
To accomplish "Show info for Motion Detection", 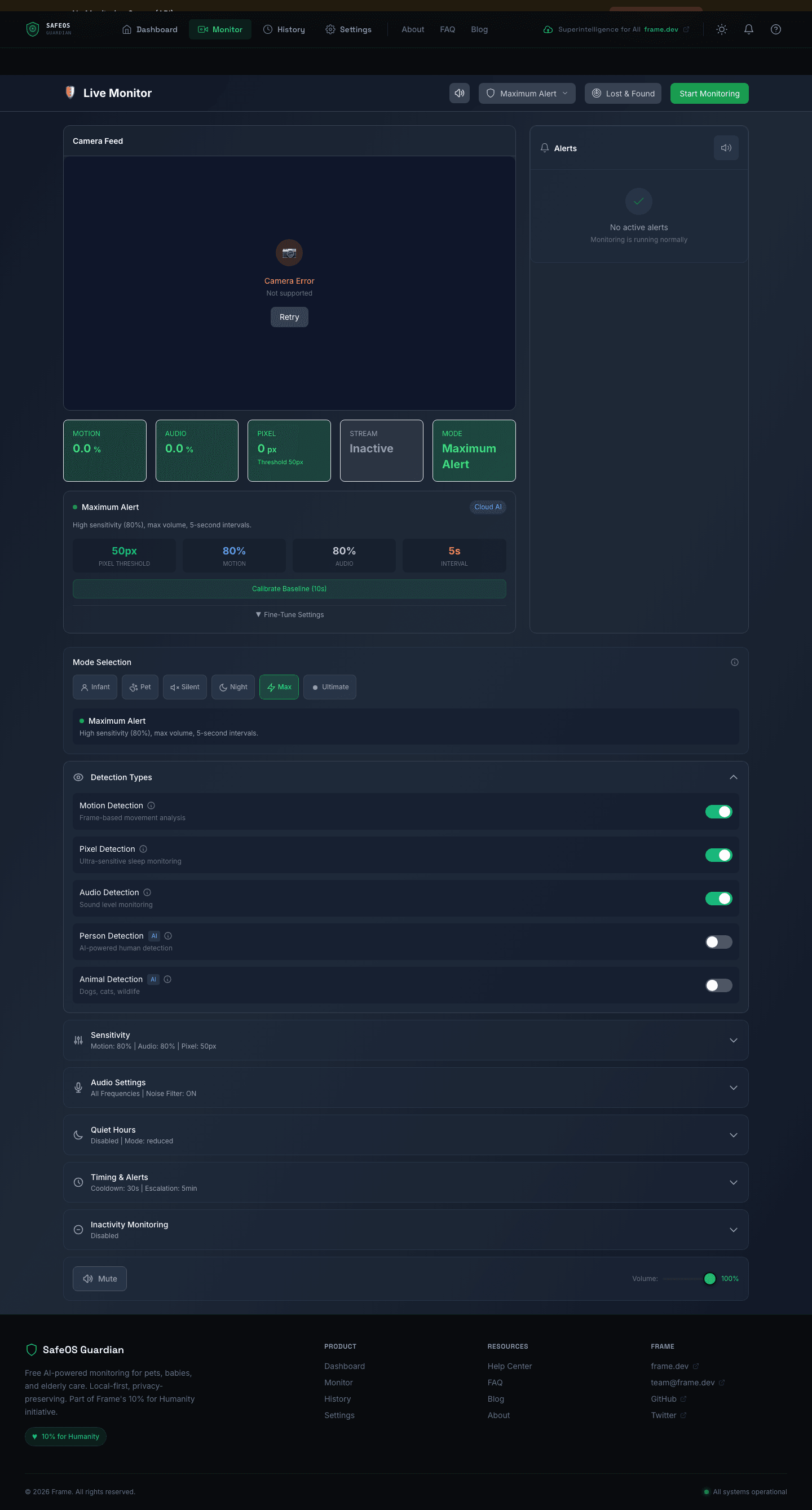I will 151,805.
